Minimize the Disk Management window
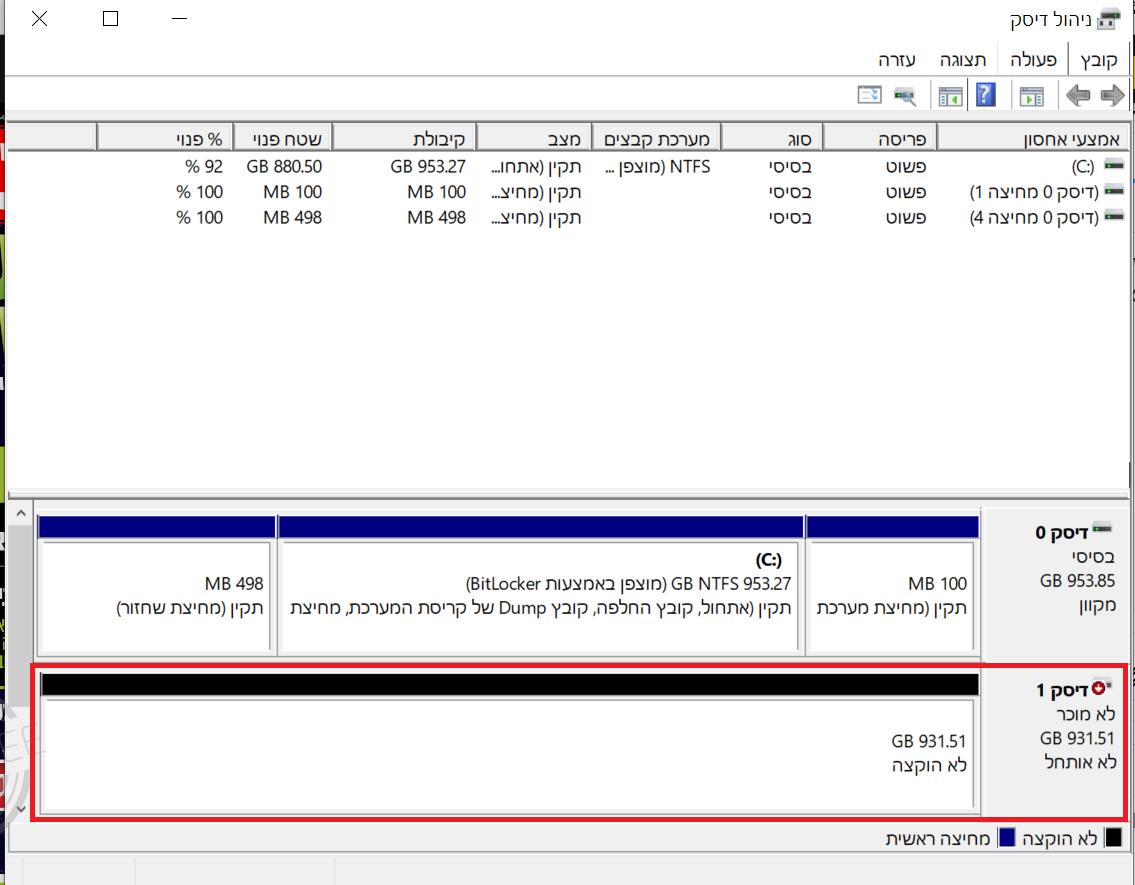1135x885 pixels. [180, 19]
